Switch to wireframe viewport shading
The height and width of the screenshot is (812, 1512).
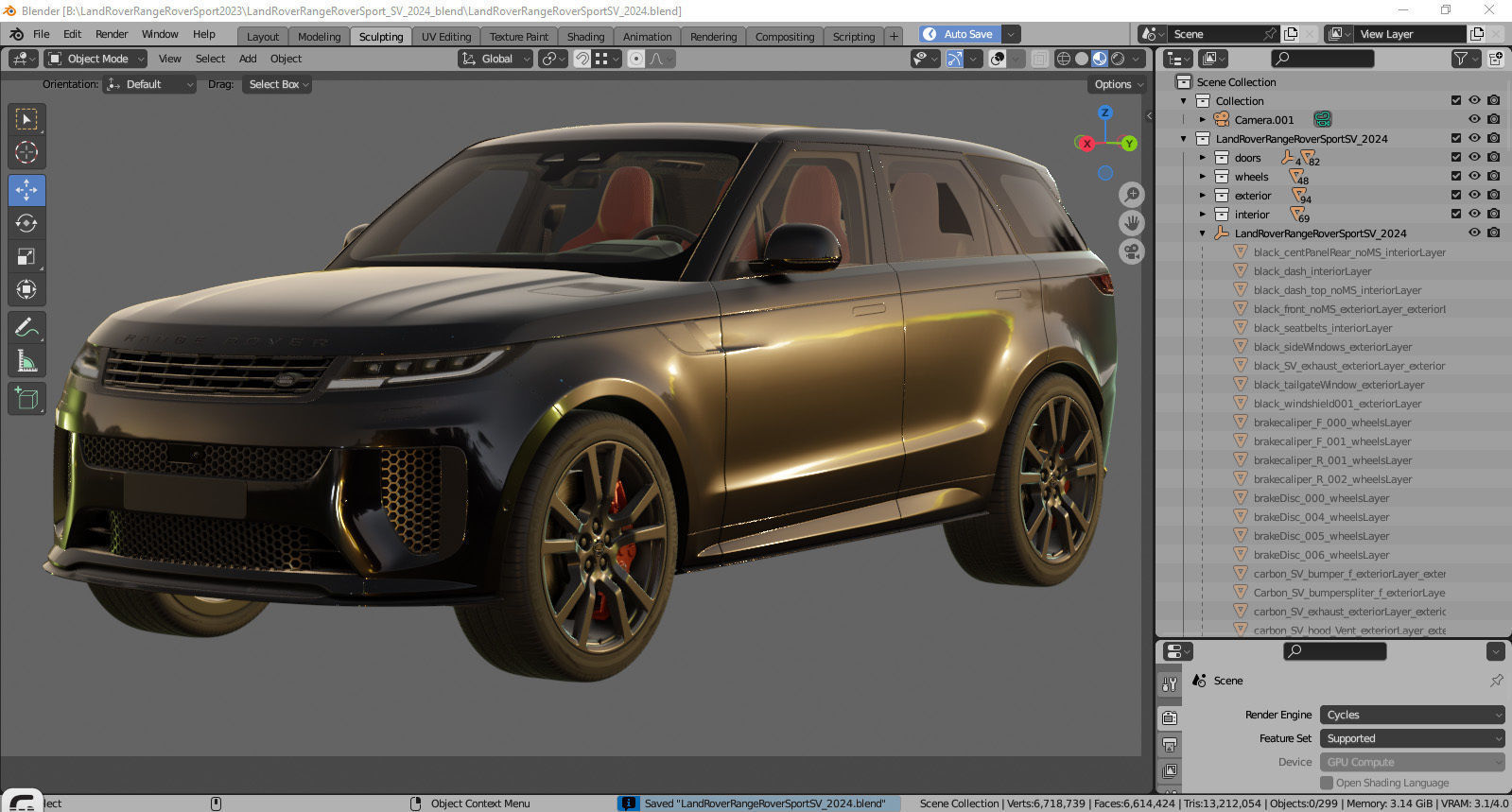pyautogui.click(x=1064, y=59)
